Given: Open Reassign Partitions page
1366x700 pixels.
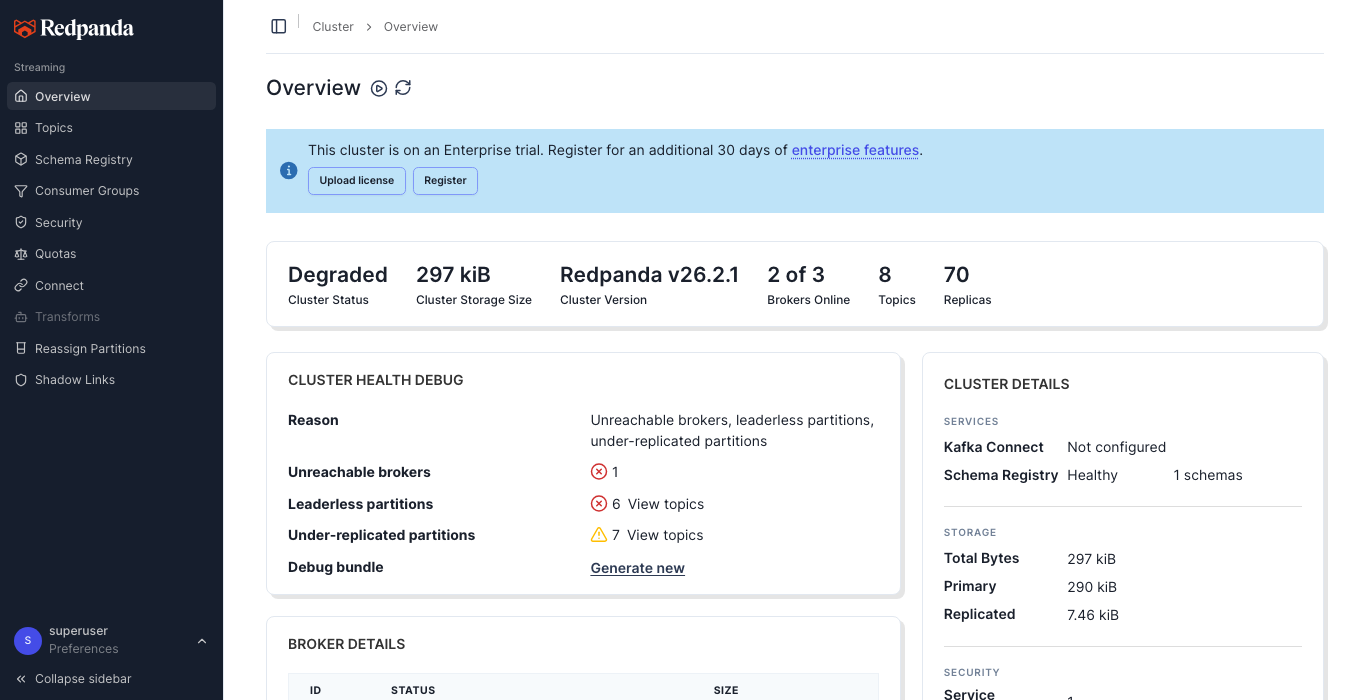Looking at the screenshot, I should [111, 349].
